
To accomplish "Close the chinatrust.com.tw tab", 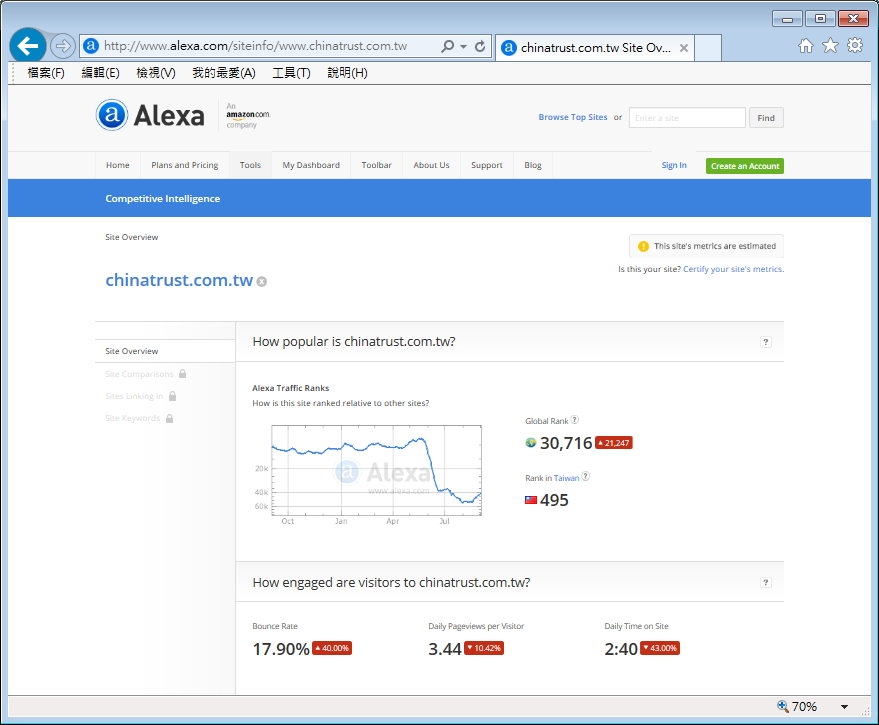I will click(x=684, y=48).
